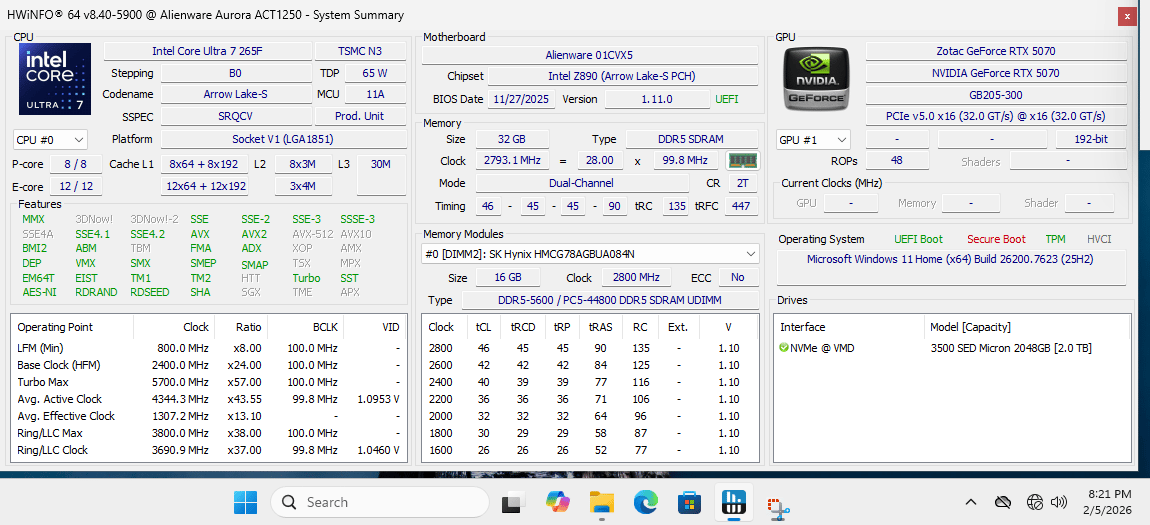Image resolution: width=1150 pixels, height=525 pixels.
Task: Click the Base Clock (HFM) row
Action: pyautogui.click(x=209, y=364)
